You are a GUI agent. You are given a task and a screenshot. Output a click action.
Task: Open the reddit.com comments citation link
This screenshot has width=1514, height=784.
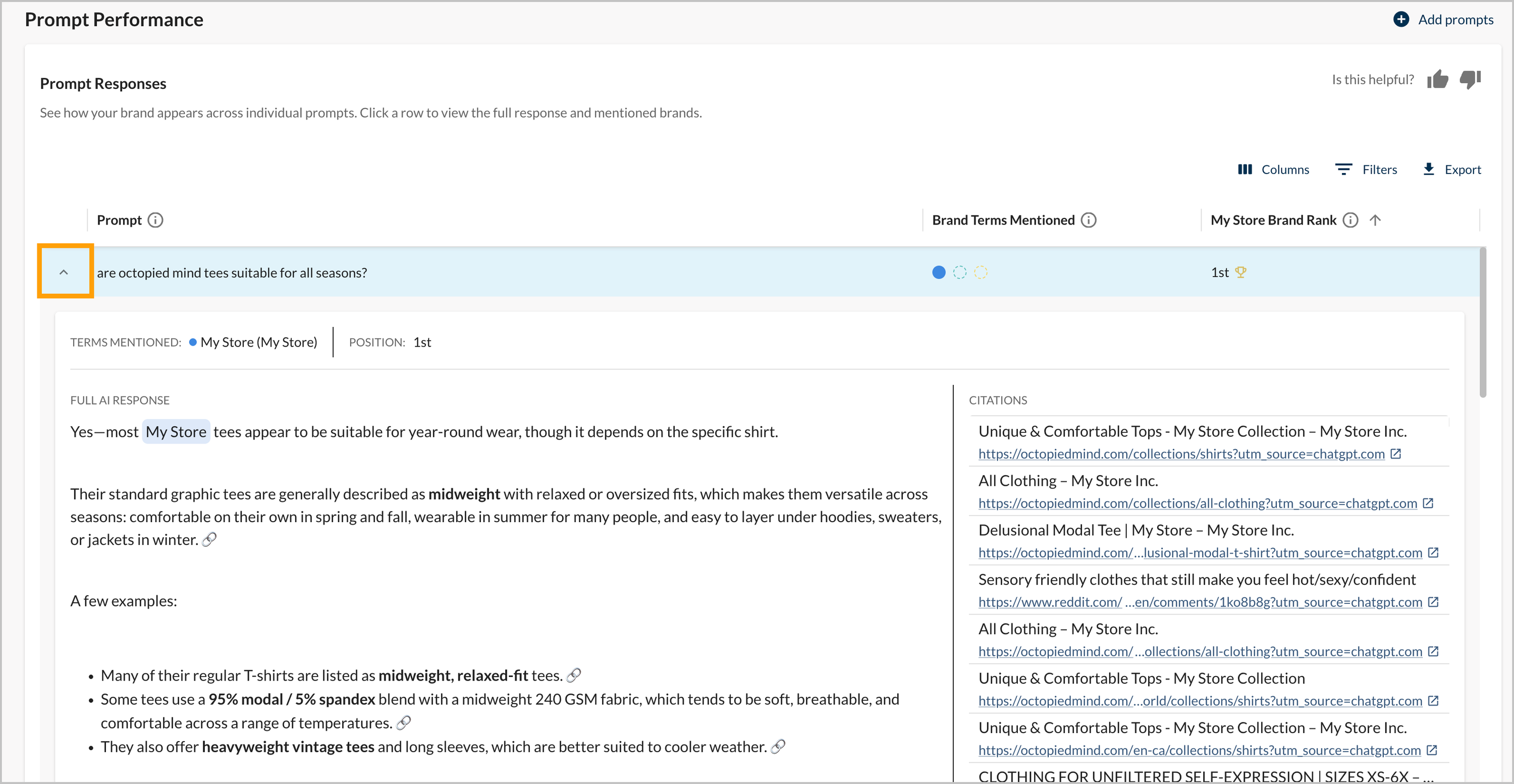click(x=1200, y=602)
